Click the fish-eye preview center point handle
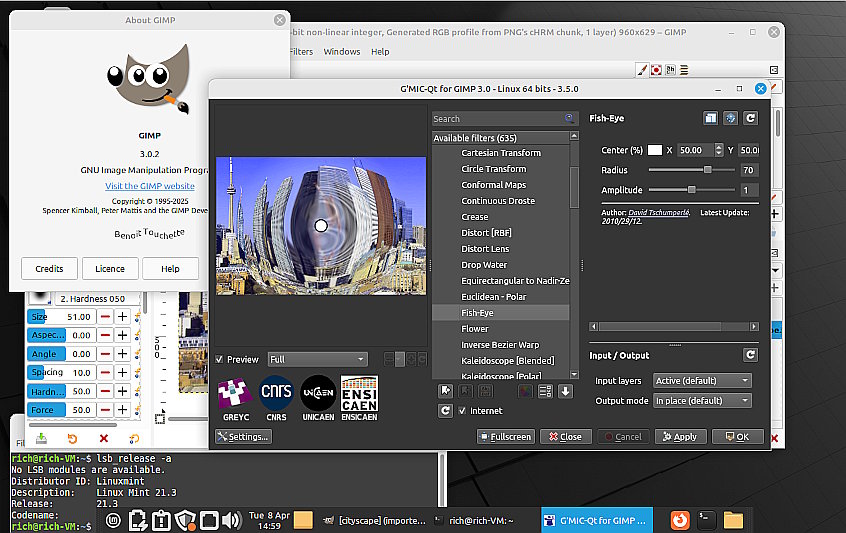 coord(321,226)
